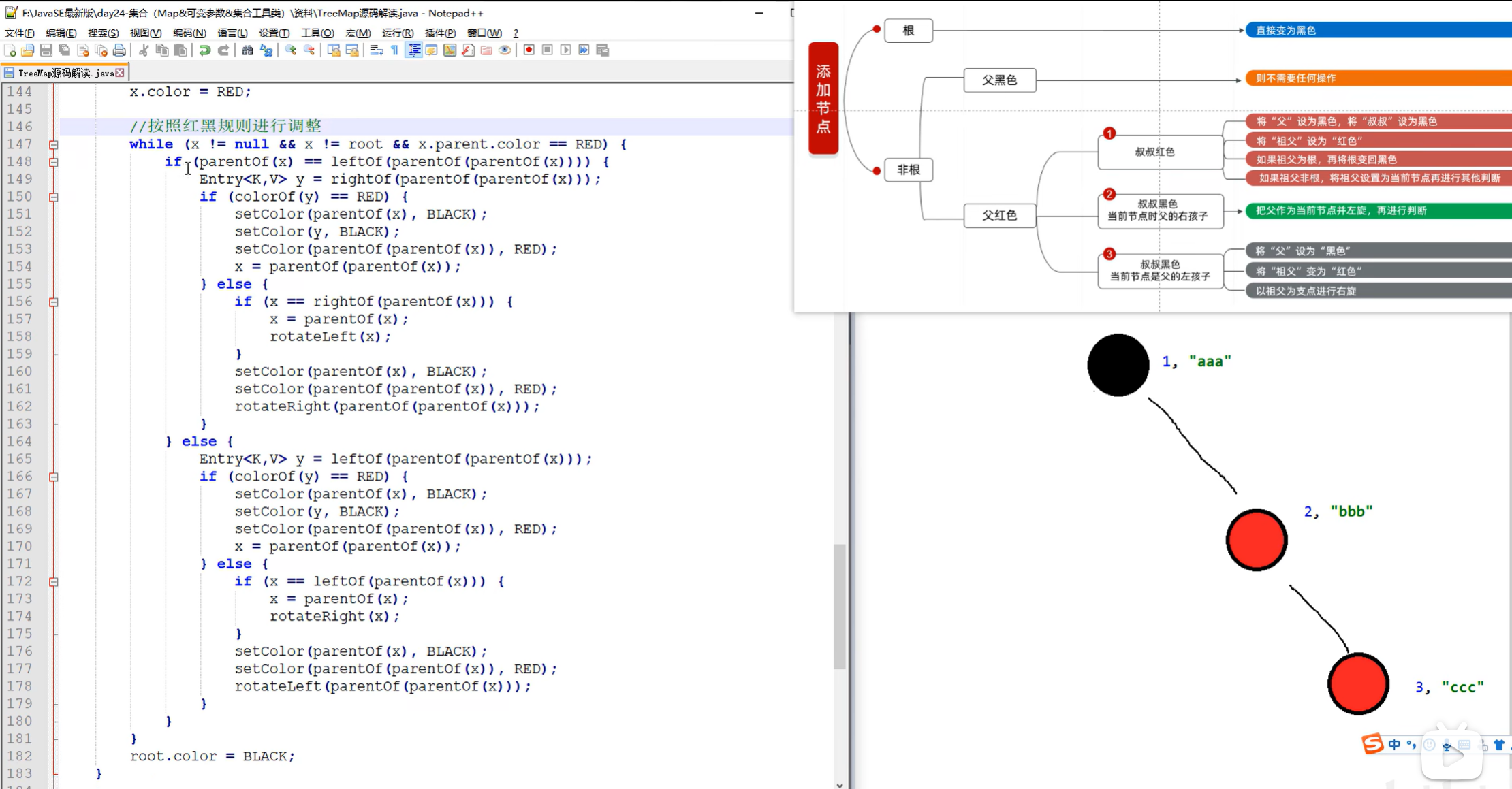Toggle word wrap in toolbar

pyautogui.click(x=376, y=50)
